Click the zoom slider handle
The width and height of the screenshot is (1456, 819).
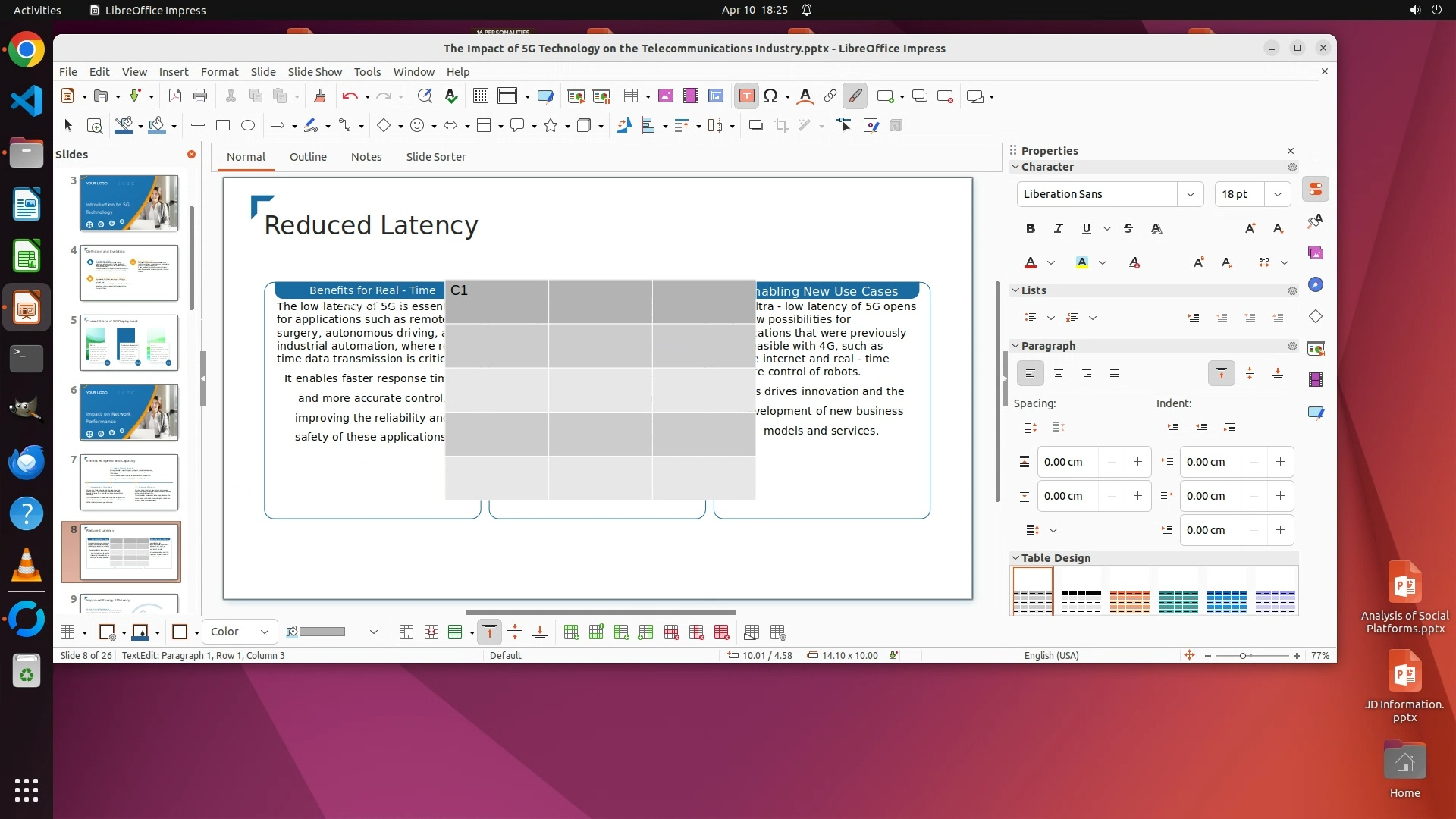(x=1243, y=656)
